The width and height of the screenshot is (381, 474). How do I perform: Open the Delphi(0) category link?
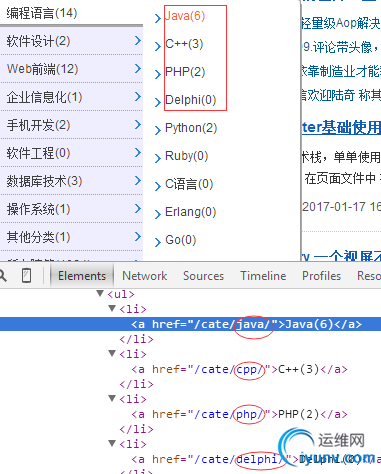click(190, 100)
